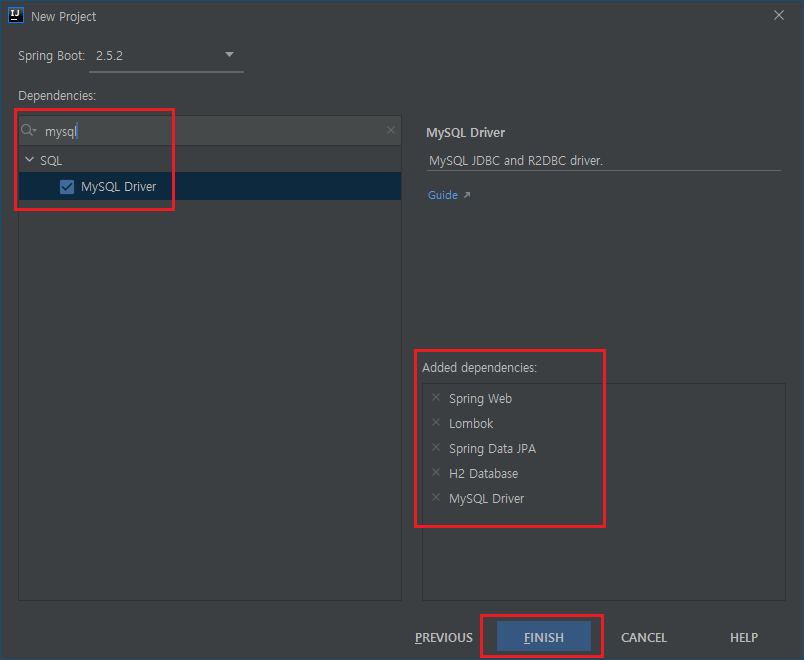Uncheck the MySQL Driver checkbox
Screen dimensions: 804x660
[x=67, y=187]
